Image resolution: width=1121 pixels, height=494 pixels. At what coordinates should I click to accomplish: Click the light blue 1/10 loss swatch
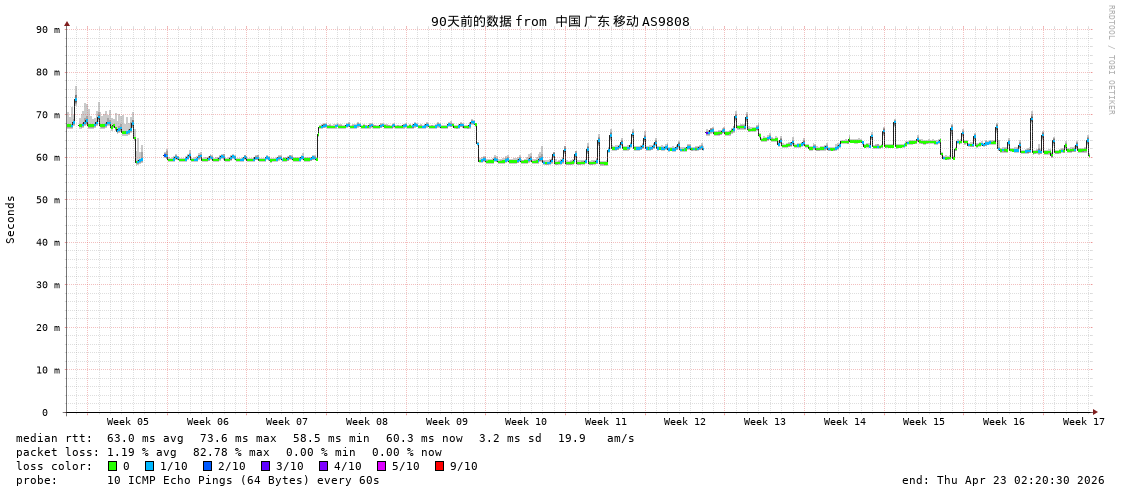149,466
